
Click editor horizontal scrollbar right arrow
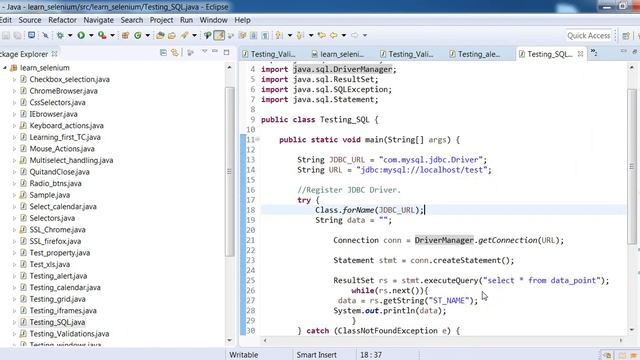(621, 340)
